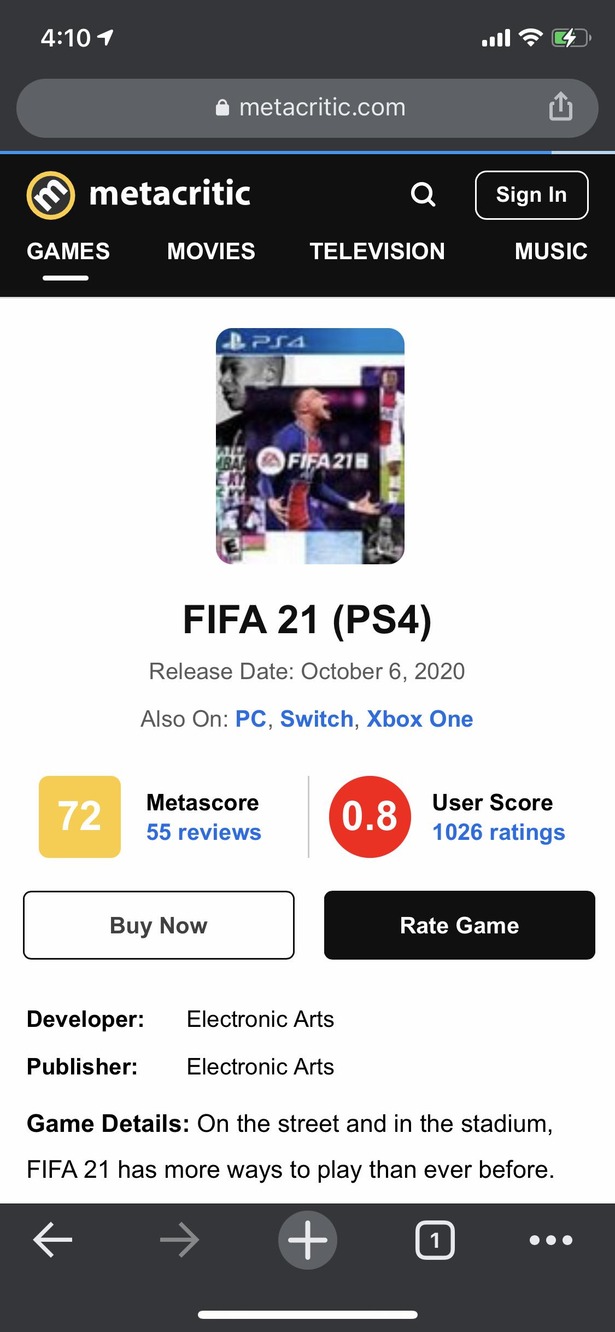Open the 1026 ratings link
Image resolution: width=615 pixels, height=1332 pixels.
(x=498, y=833)
